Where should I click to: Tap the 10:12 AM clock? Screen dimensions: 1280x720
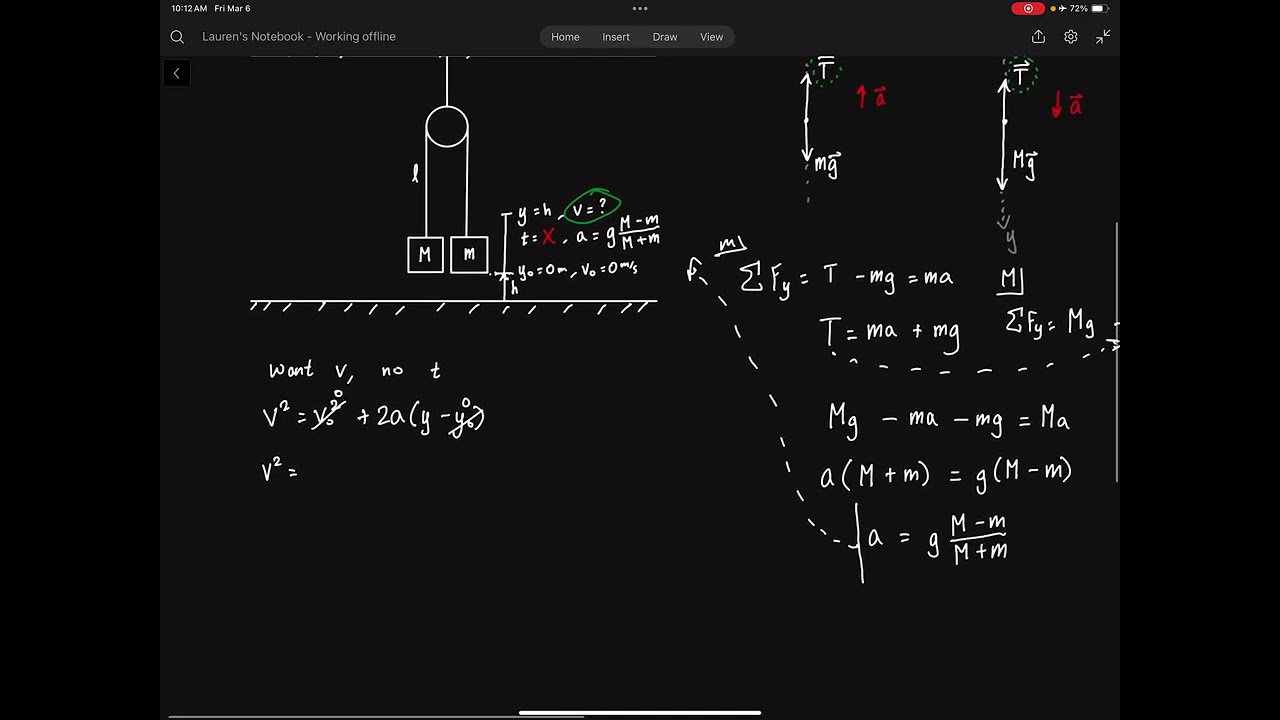coord(189,8)
